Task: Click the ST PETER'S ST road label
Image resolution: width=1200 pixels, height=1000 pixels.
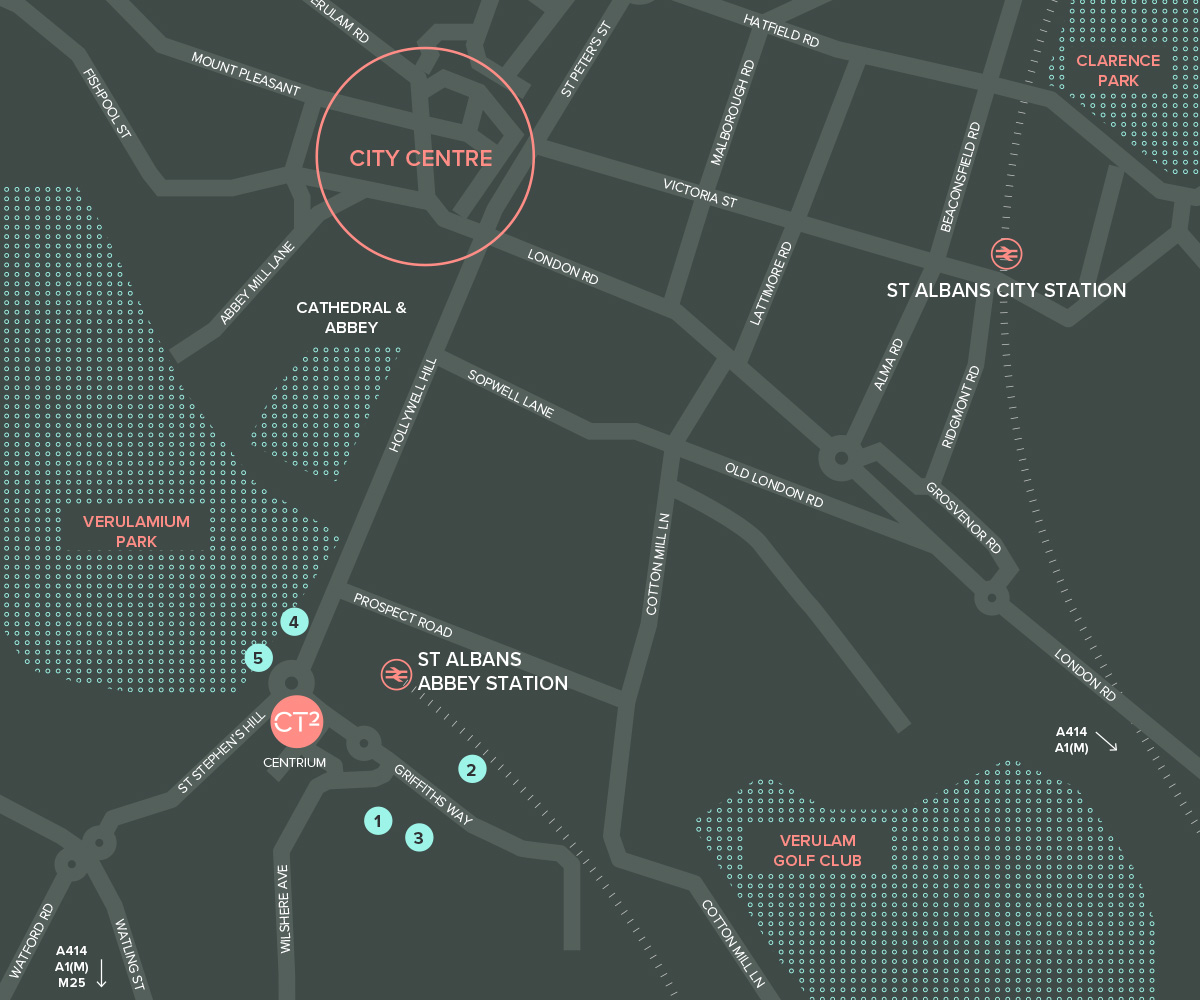Action: (585, 60)
